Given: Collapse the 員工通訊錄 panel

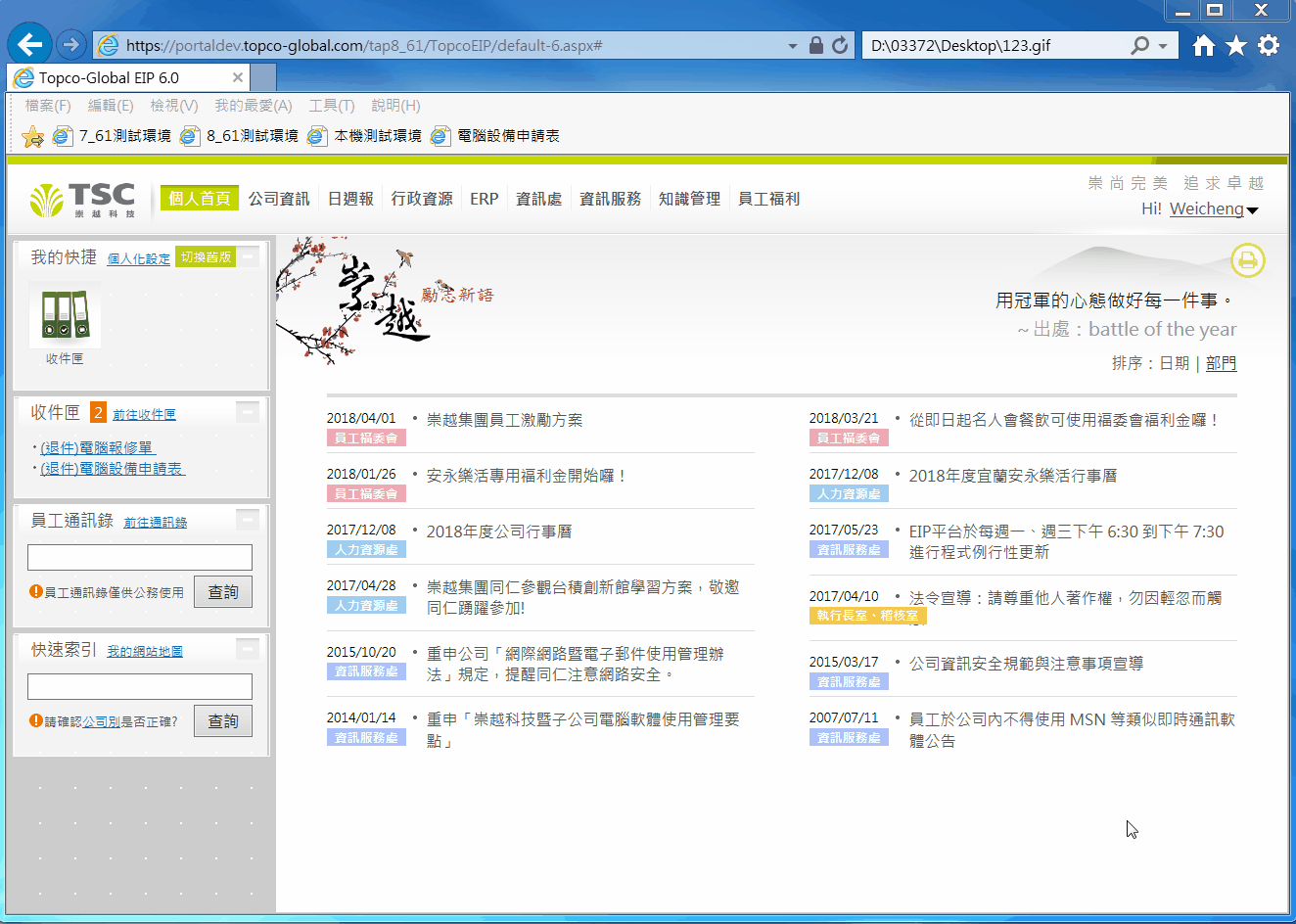Looking at the screenshot, I should [249, 519].
